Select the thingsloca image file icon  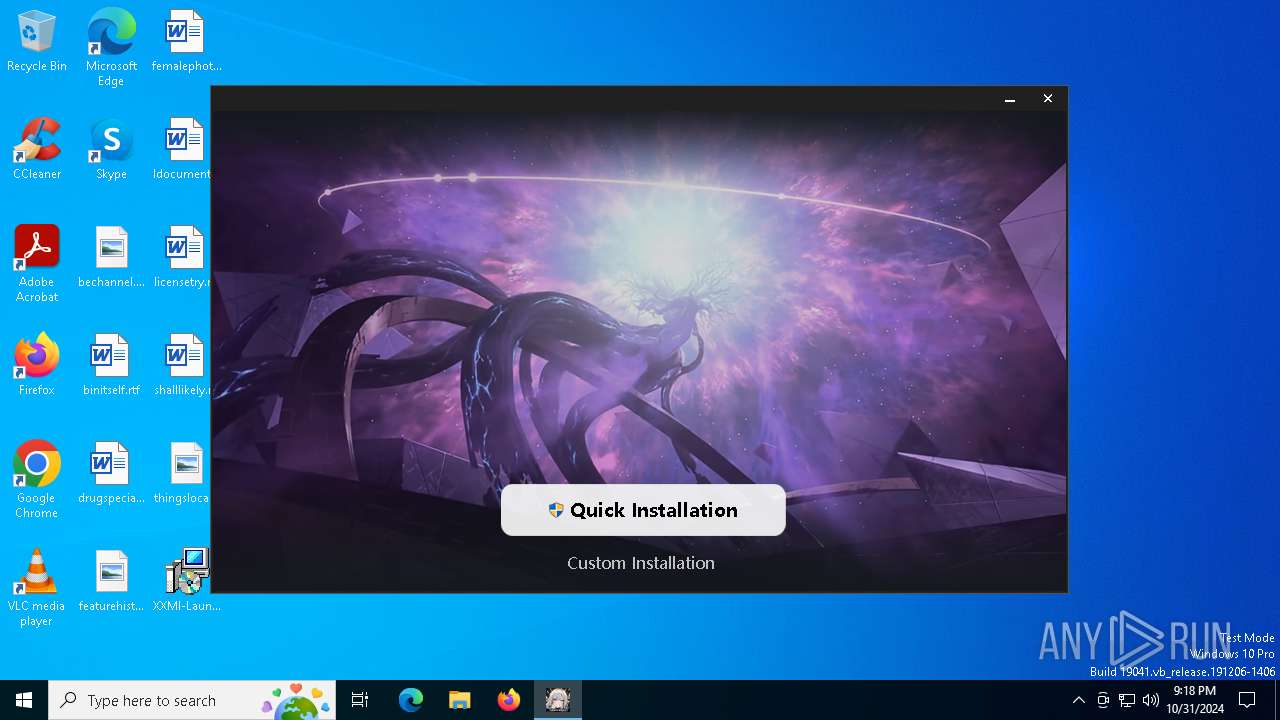coord(183,474)
